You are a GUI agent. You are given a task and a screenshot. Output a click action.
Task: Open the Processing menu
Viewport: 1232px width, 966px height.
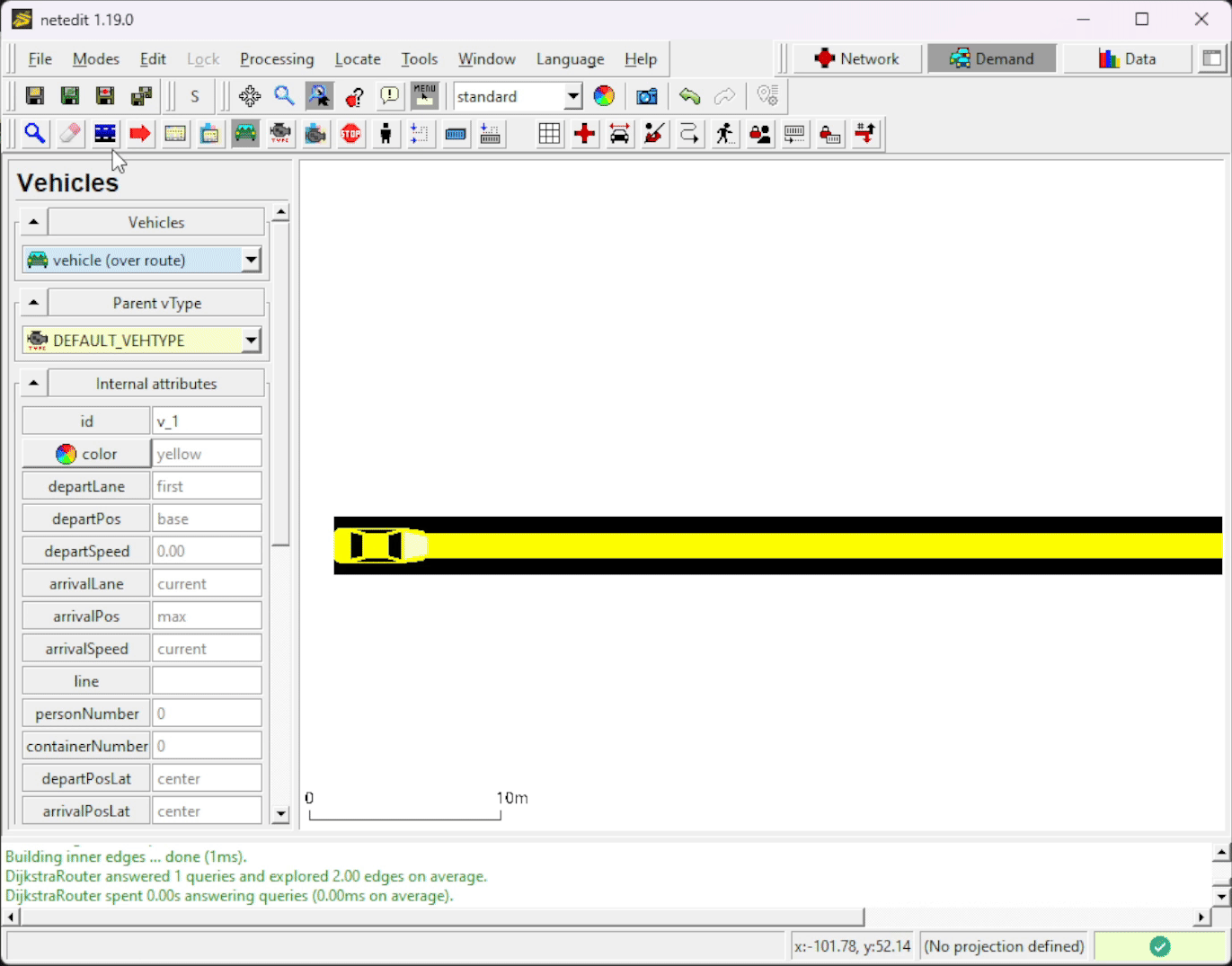point(277,59)
